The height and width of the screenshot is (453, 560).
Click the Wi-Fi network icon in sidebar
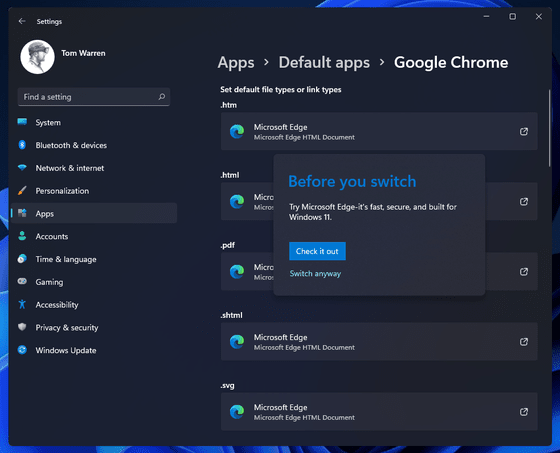(x=22, y=168)
